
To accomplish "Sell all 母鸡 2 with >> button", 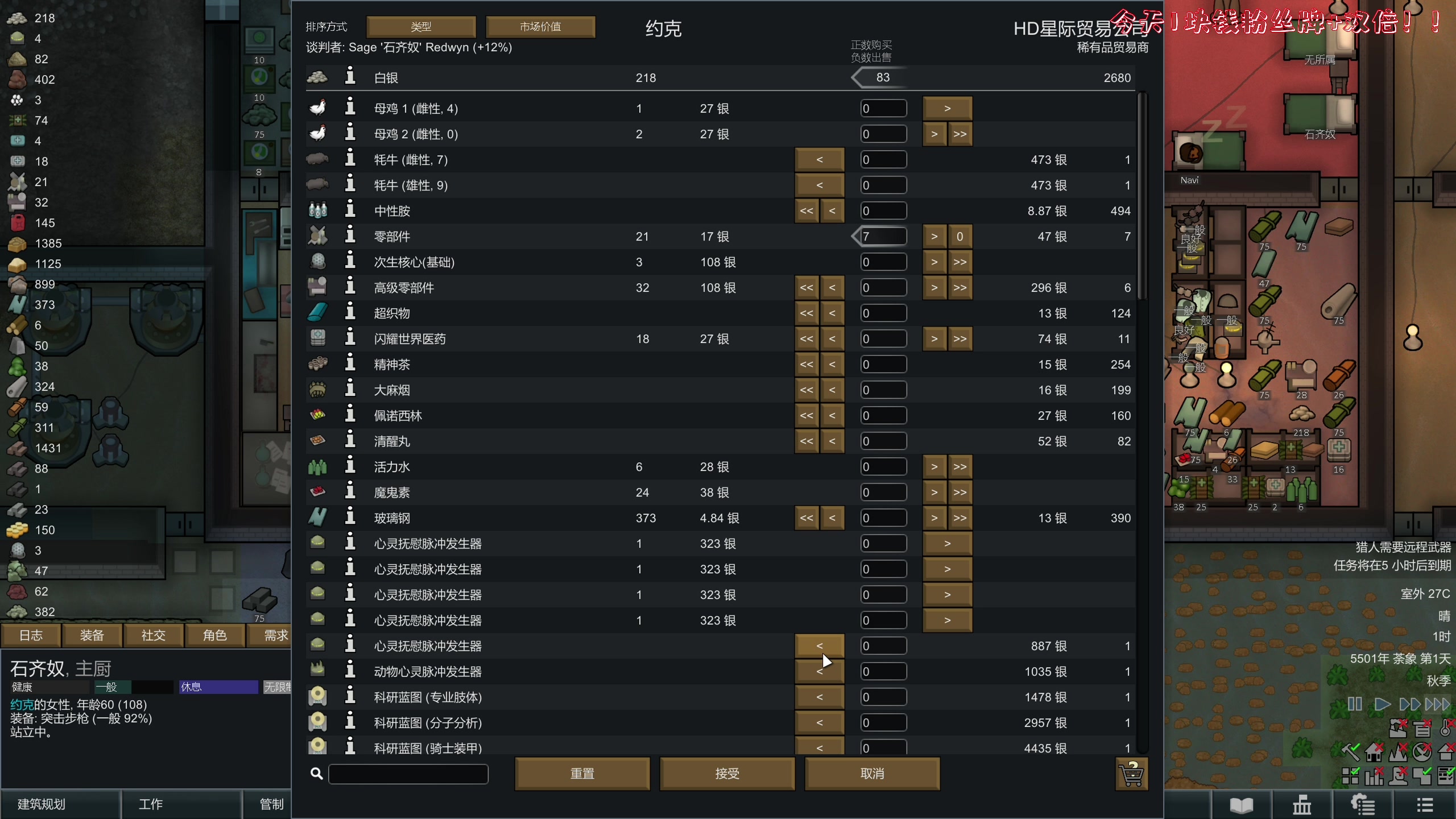I will pyautogui.click(x=960, y=134).
